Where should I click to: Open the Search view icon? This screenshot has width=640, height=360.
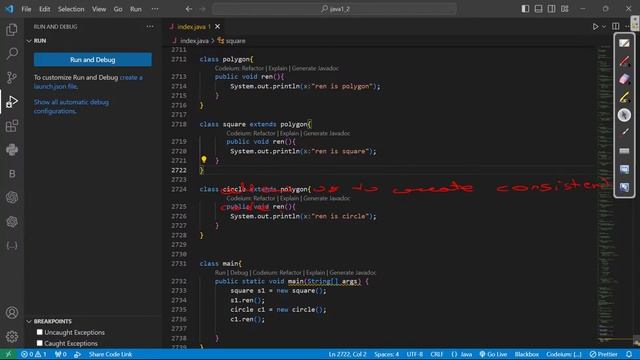click(x=12, y=53)
